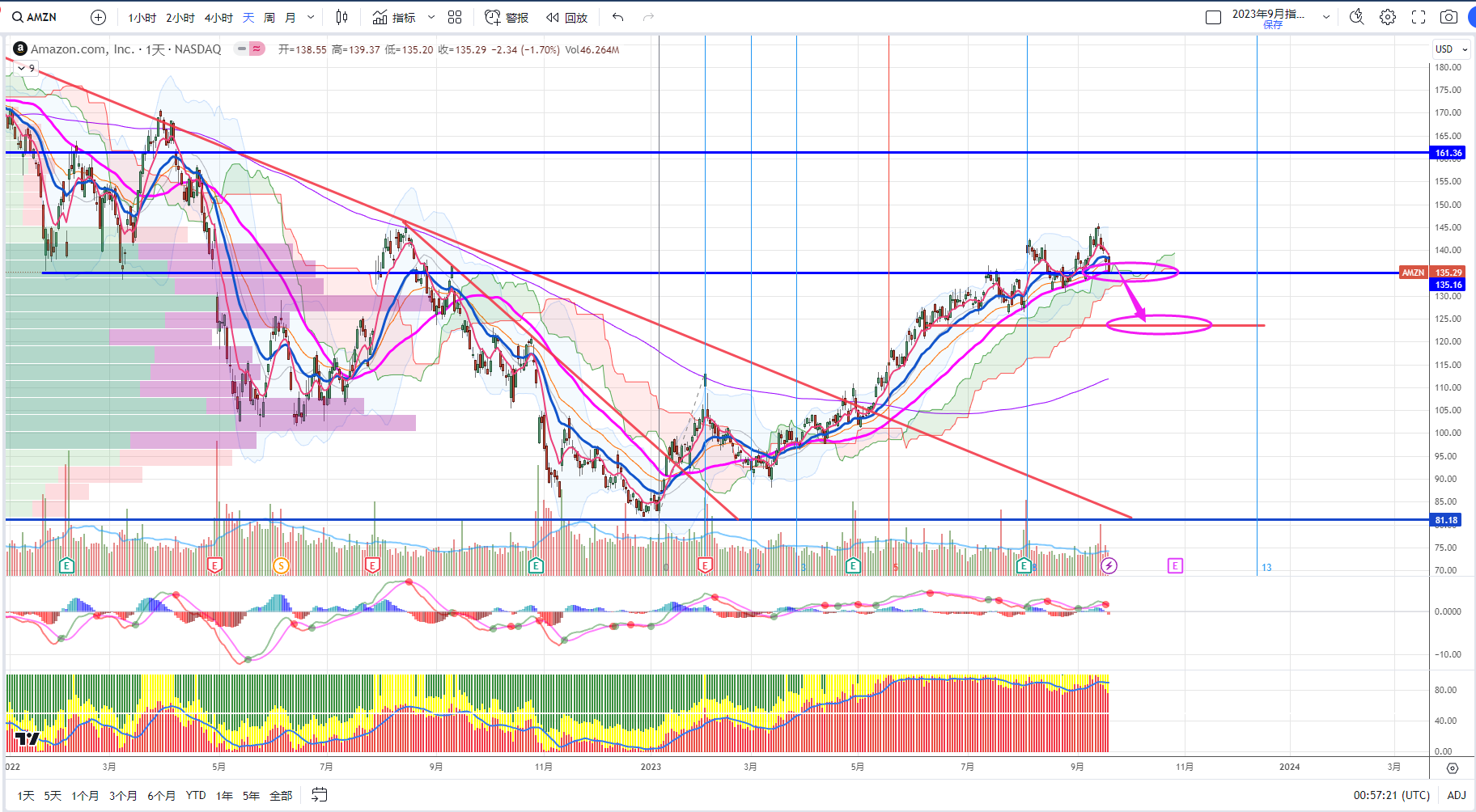Click the red AMZN last-price label 135.29
1476x812 pixels.
coord(1432,273)
